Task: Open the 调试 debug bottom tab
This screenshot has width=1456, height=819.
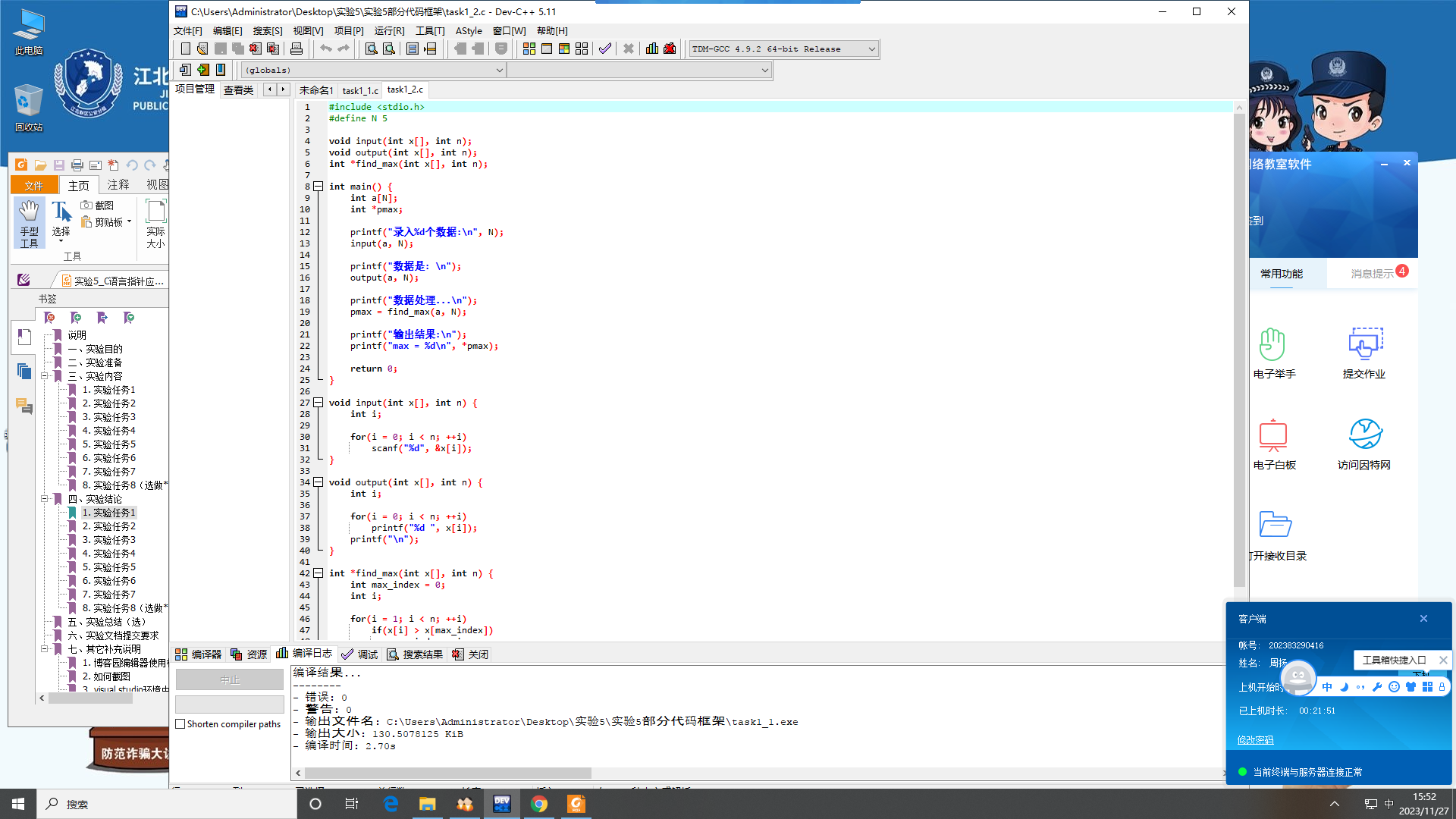Action: click(x=360, y=654)
